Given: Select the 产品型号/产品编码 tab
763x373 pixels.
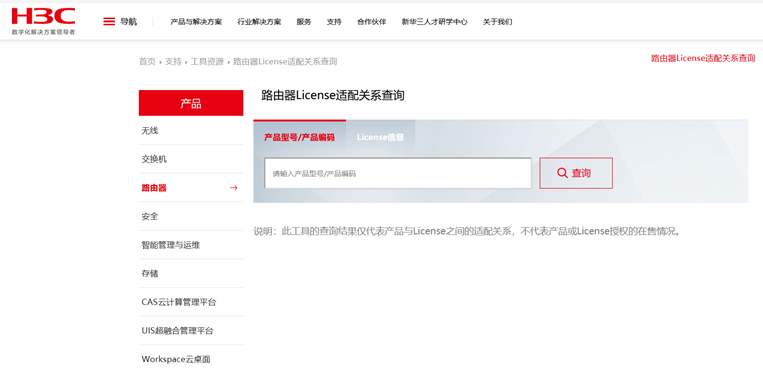Looking at the screenshot, I should [299, 137].
